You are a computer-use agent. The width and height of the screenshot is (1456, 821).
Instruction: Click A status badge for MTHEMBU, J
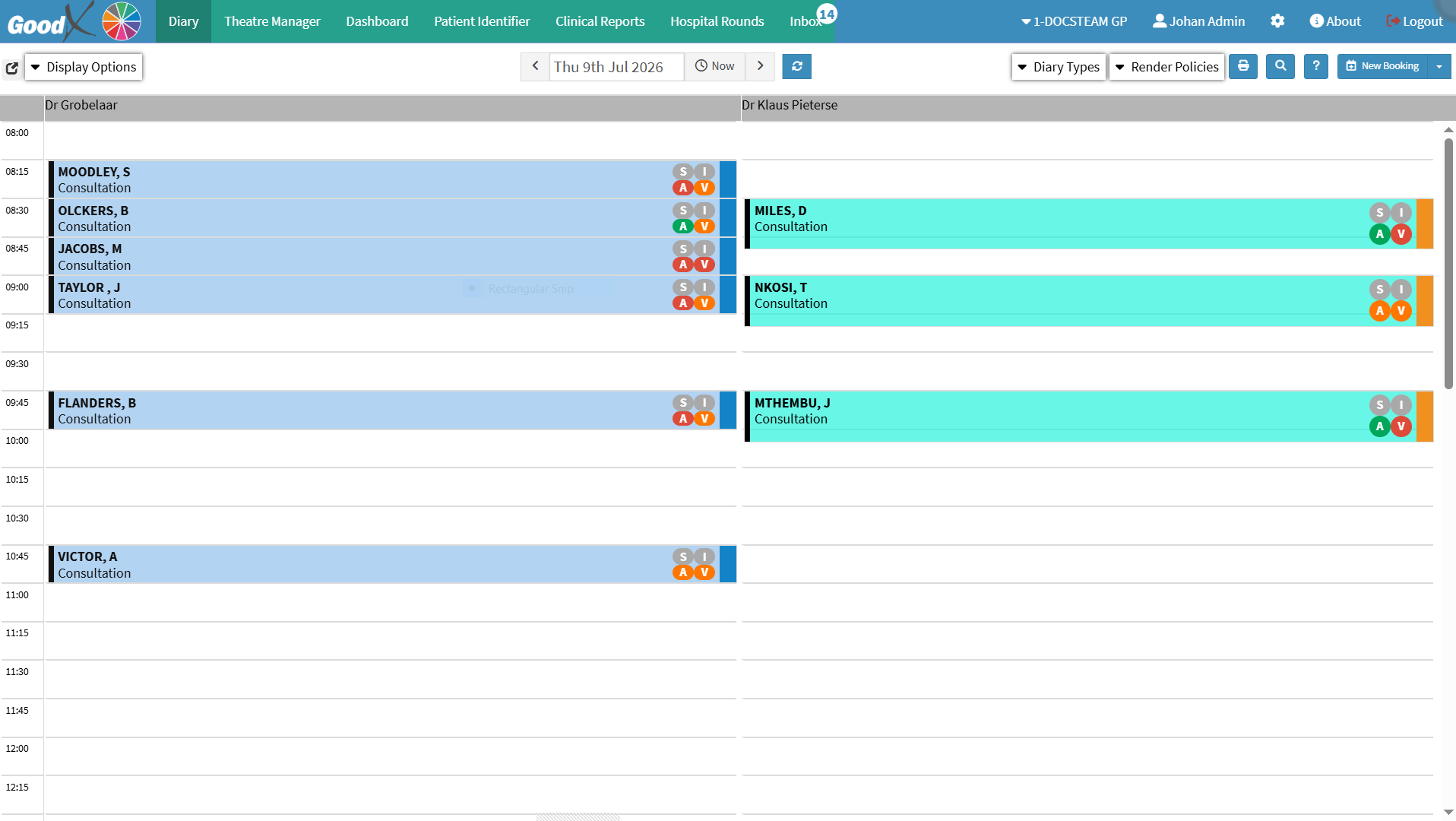point(1380,426)
